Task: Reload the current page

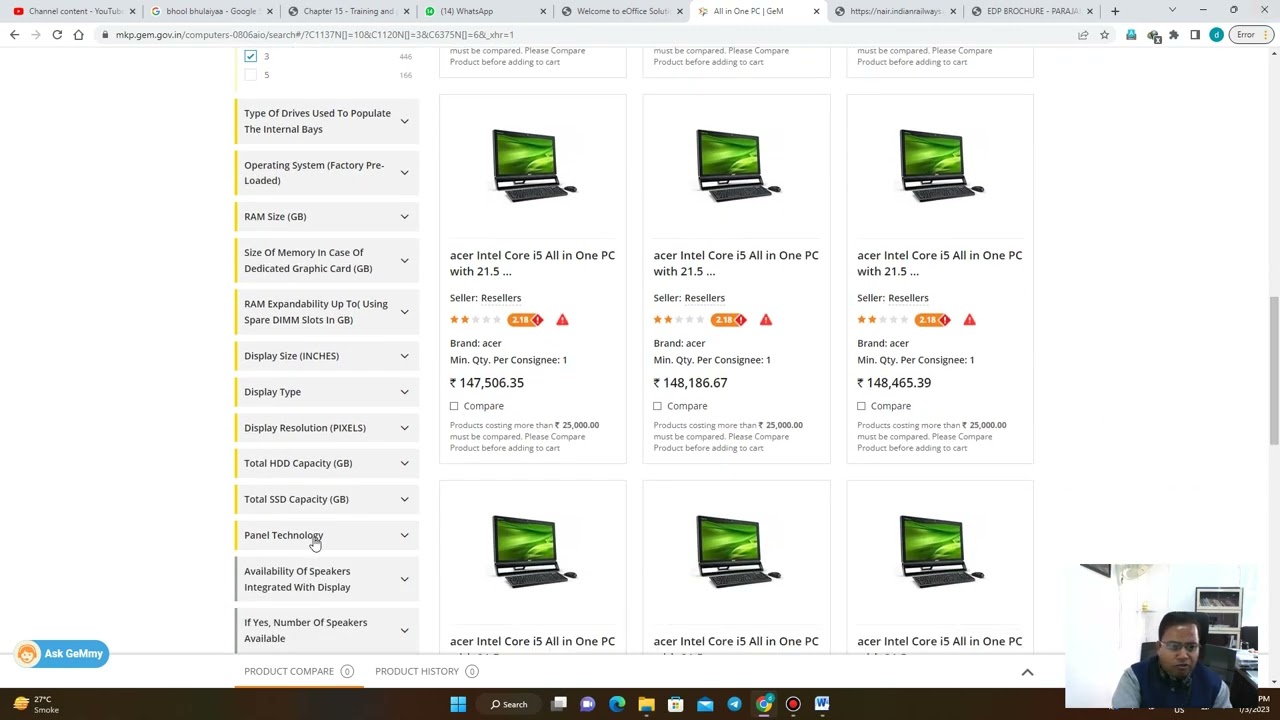Action: (x=57, y=35)
